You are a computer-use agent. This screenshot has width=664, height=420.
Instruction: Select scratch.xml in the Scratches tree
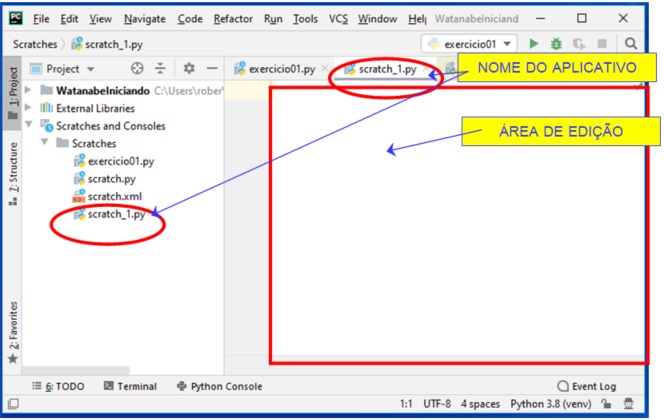[x=114, y=196]
